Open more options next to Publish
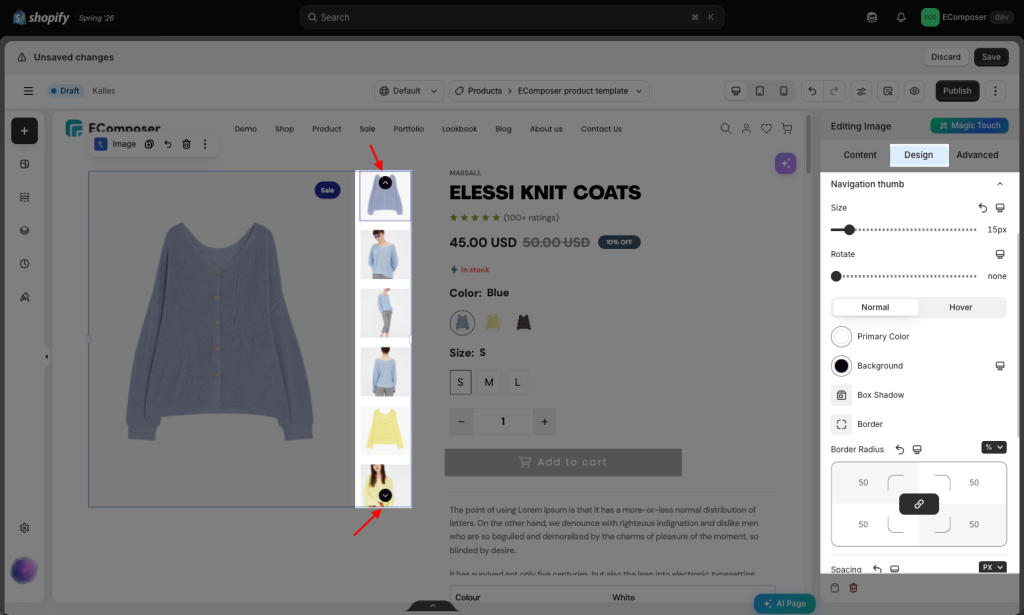The height and width of the screenshot is (615, 1024). pyautogui.click(x=995, y=91)
